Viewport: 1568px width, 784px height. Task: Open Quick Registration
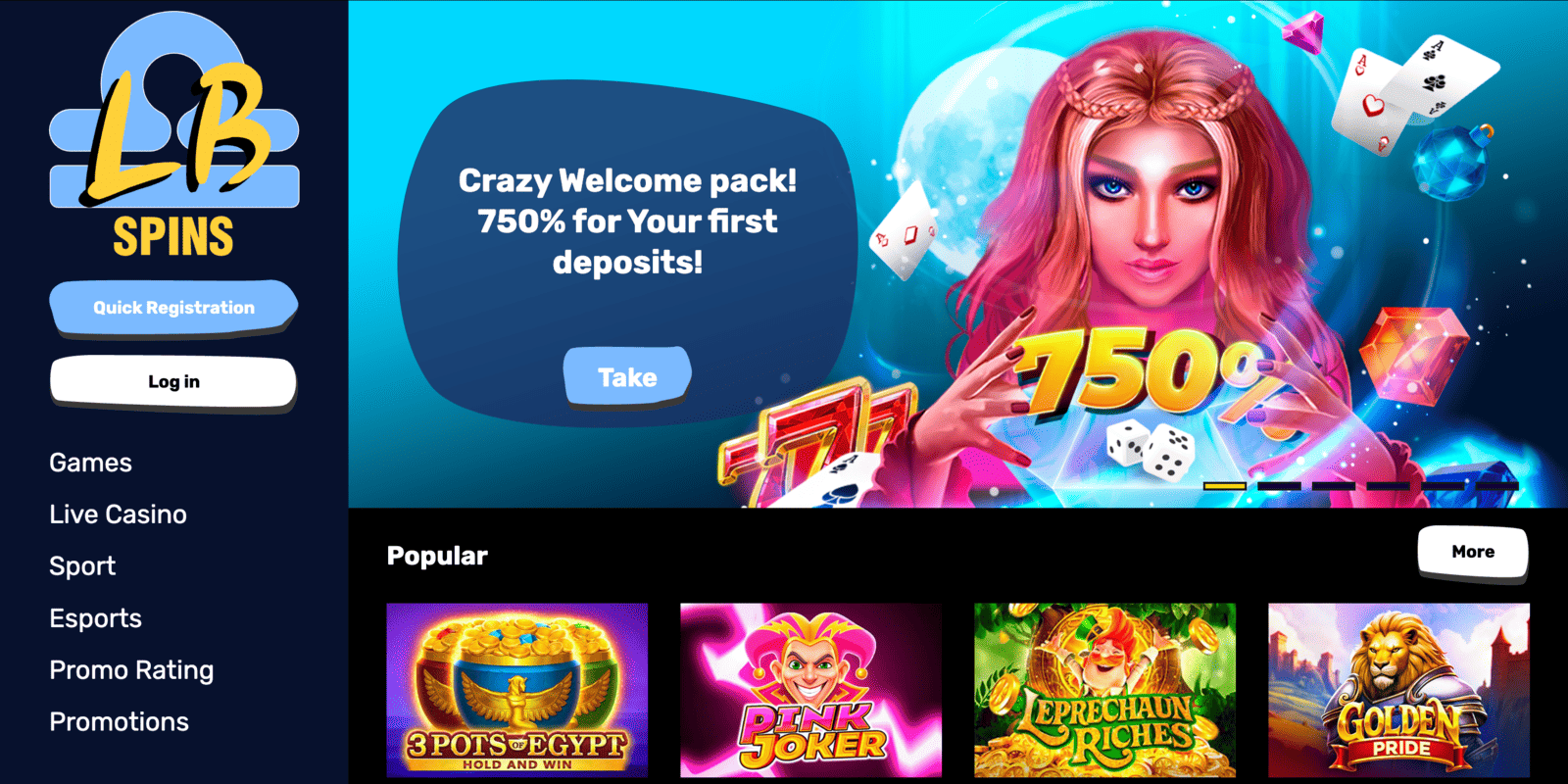[x=173, y=308]
